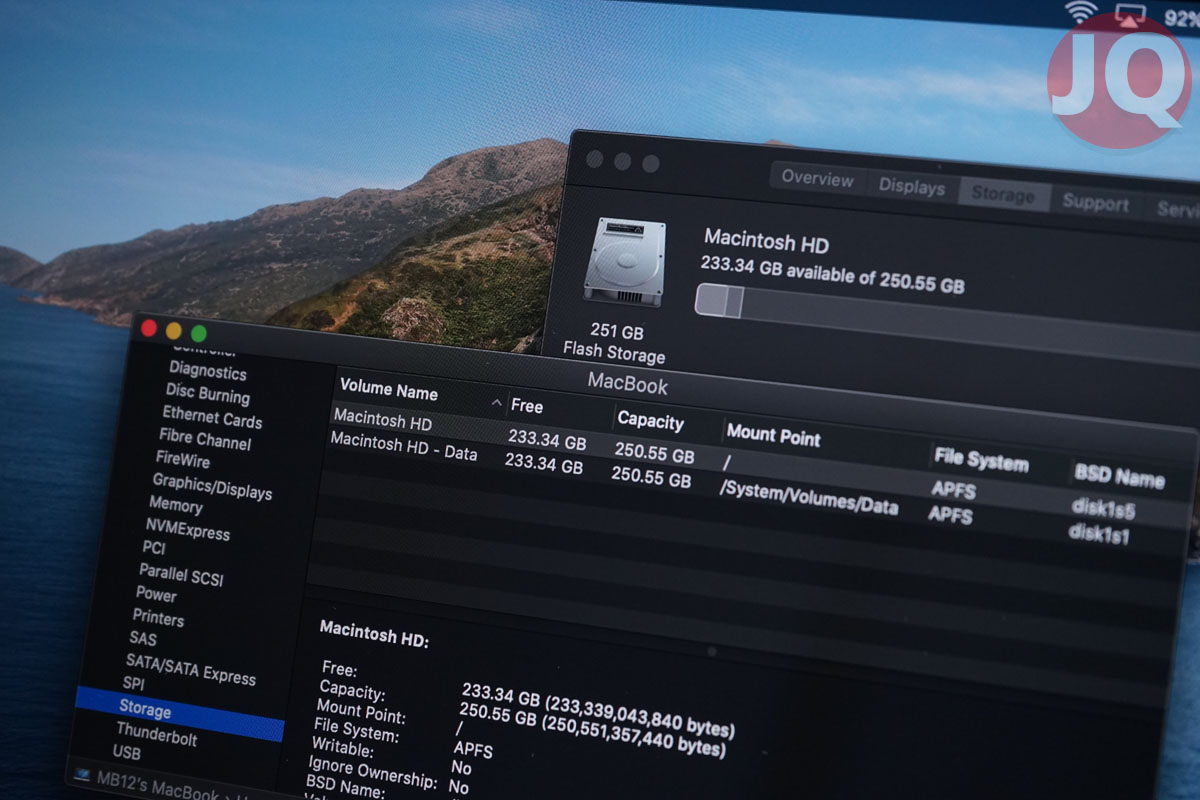
Task: Select SAS in the sidebar
Action: click(142, 638)
